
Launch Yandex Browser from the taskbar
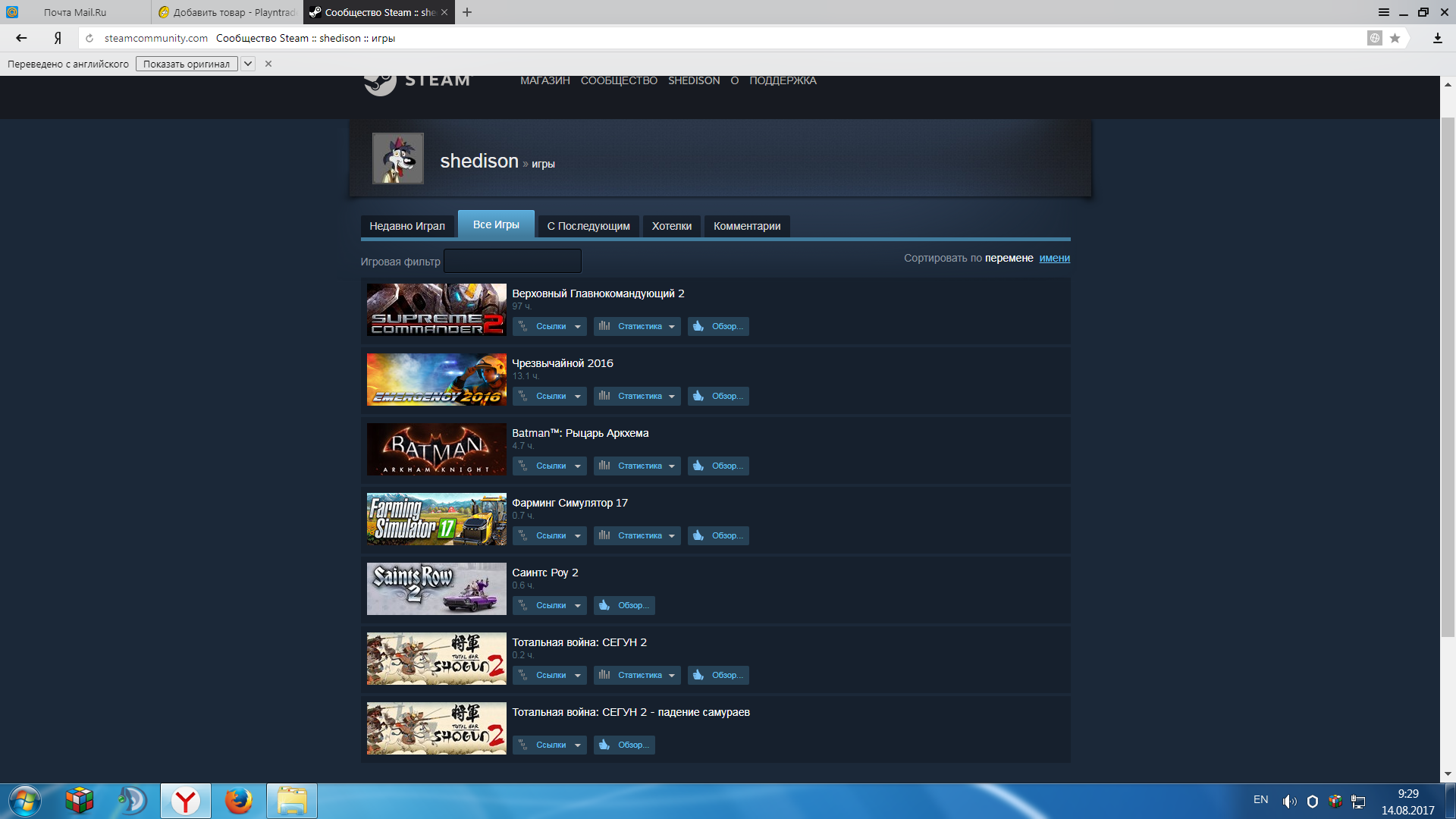tap(186, 801)
